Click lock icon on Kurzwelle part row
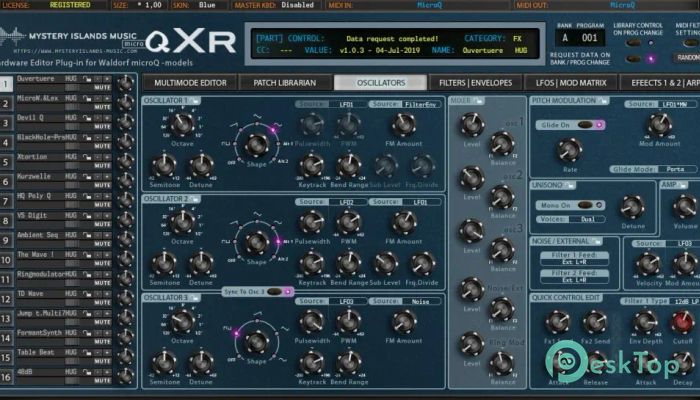 [x=87, y=177]
